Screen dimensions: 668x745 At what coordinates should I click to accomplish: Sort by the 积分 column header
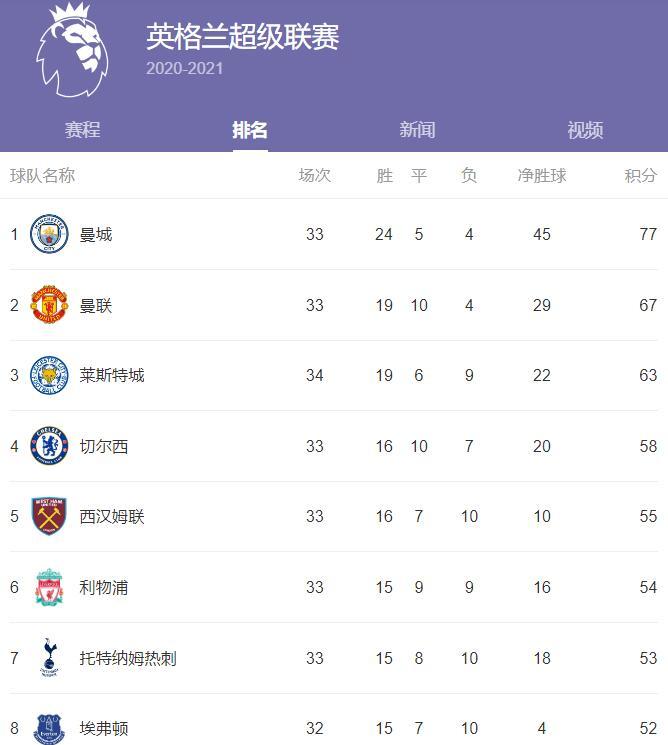[x=640, y=175]
